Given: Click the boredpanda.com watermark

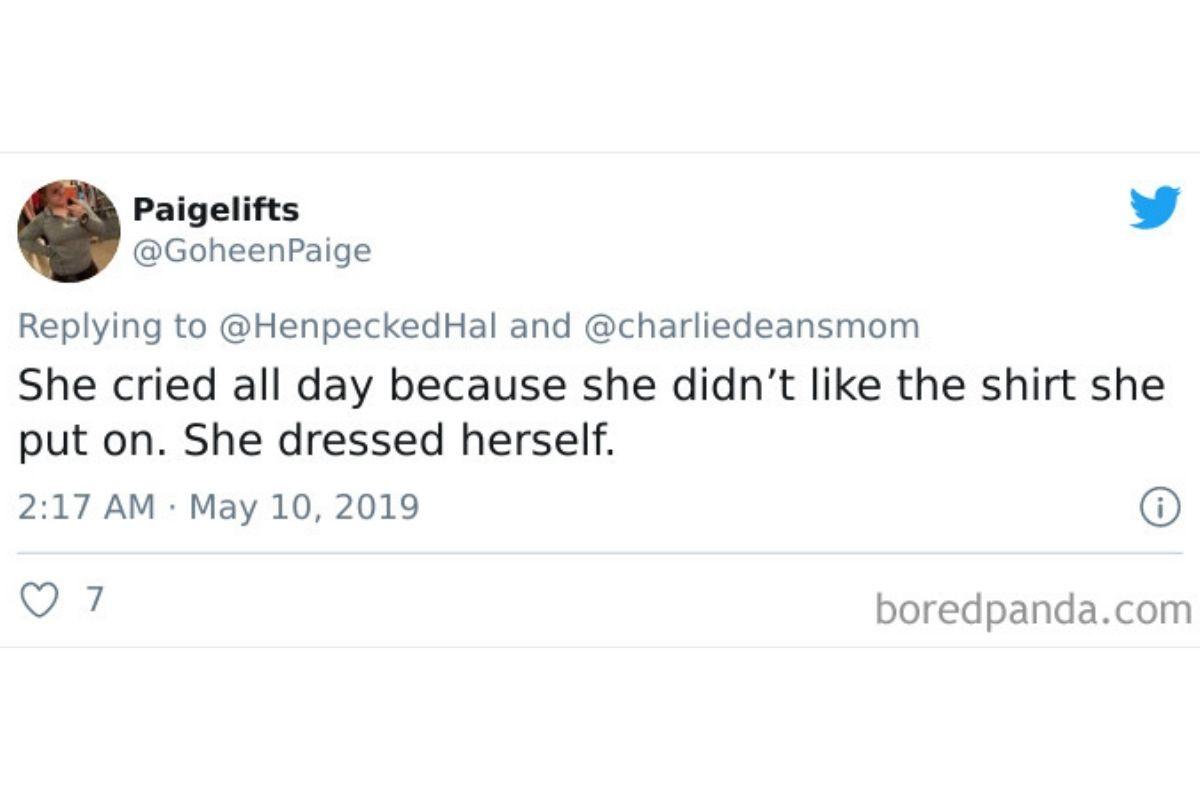Looking at the screenshot, I should [1032, 608].
